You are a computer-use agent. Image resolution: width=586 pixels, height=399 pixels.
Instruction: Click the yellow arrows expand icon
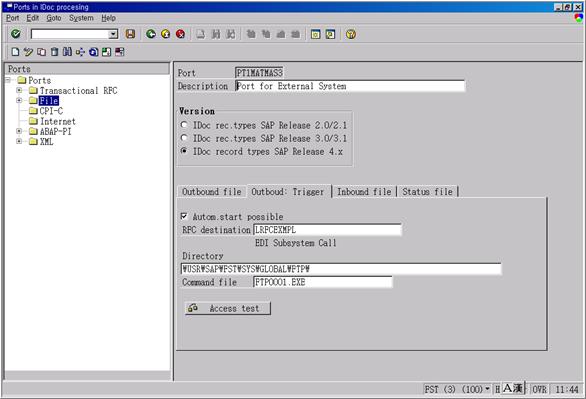(x=80, y=52)
